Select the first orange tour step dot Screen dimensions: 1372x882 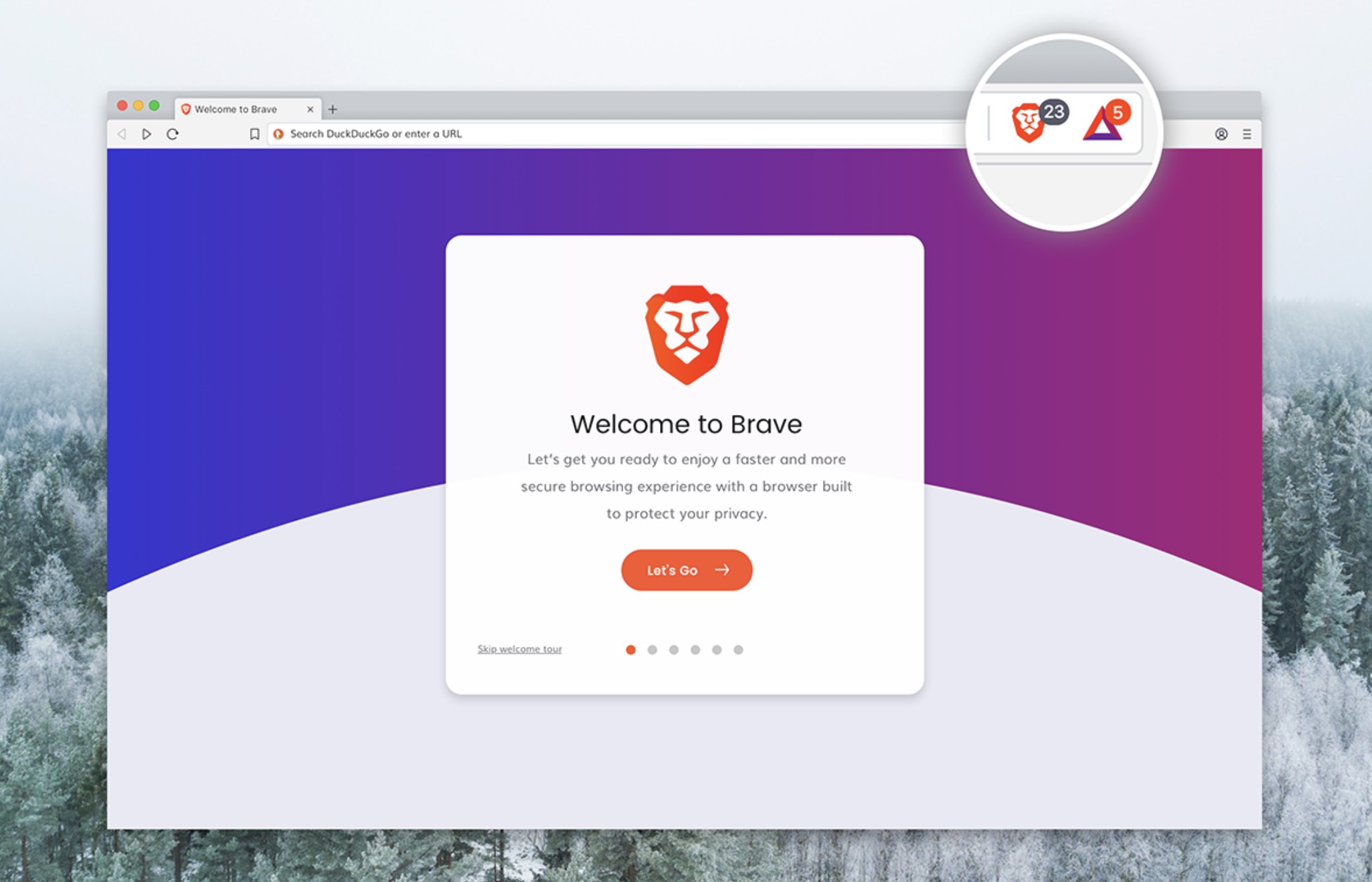point(631,649)
